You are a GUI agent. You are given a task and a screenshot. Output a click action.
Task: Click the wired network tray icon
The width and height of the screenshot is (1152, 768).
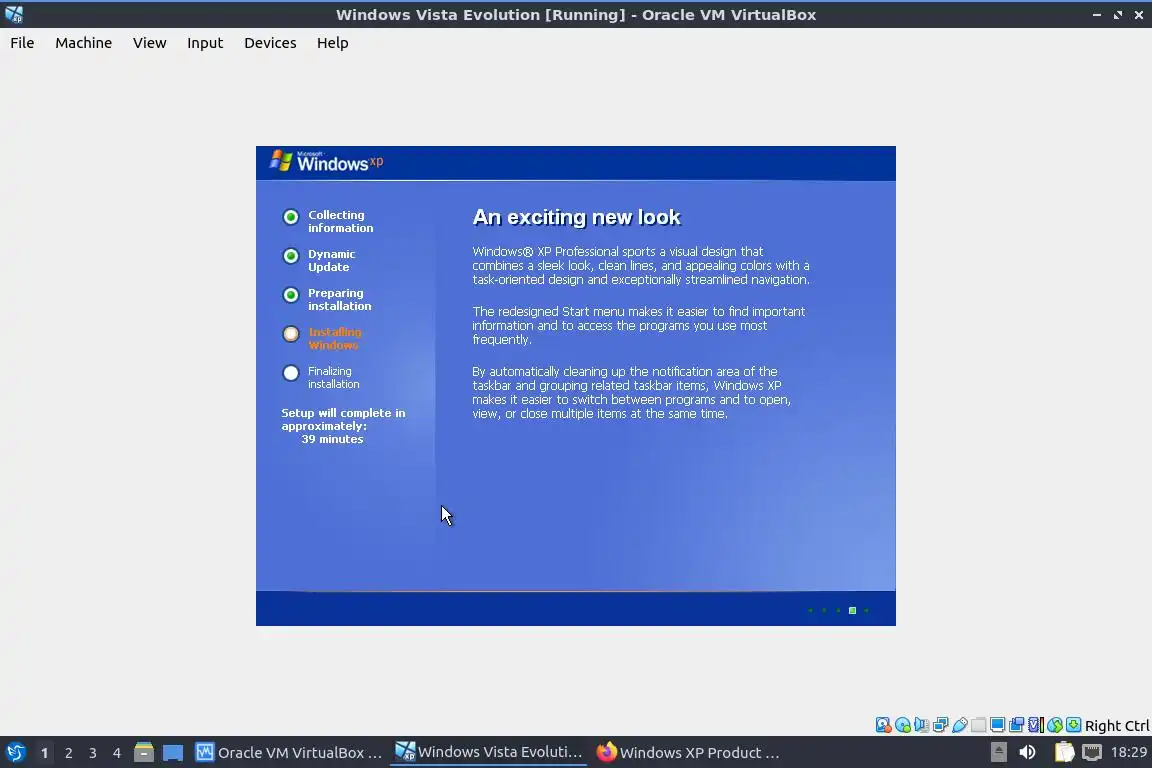click(x=1092, y=753)
